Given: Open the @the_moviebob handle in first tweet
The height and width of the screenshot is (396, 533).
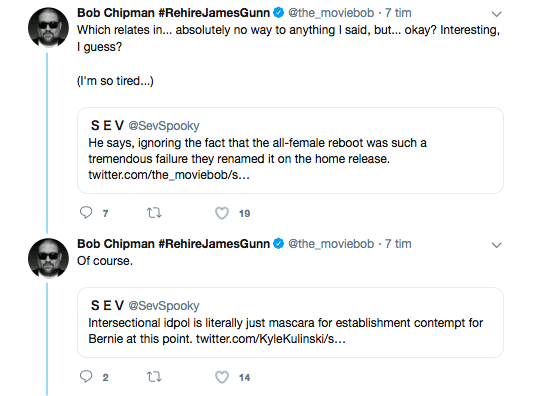Looking at the screenshot, I should pyautogui.click(x=331, y=13).
